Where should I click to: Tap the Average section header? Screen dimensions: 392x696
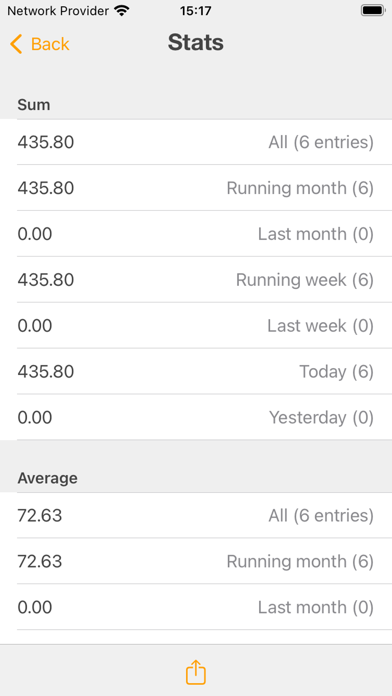click(x=48, y=478)
